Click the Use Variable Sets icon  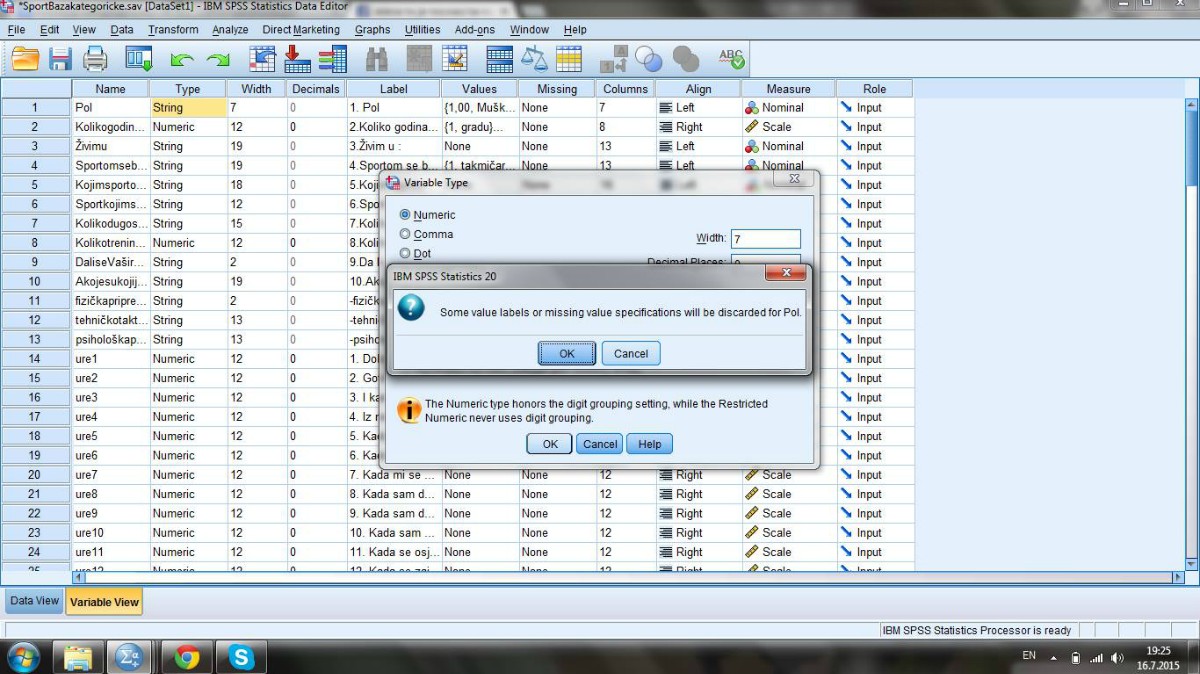649,59
